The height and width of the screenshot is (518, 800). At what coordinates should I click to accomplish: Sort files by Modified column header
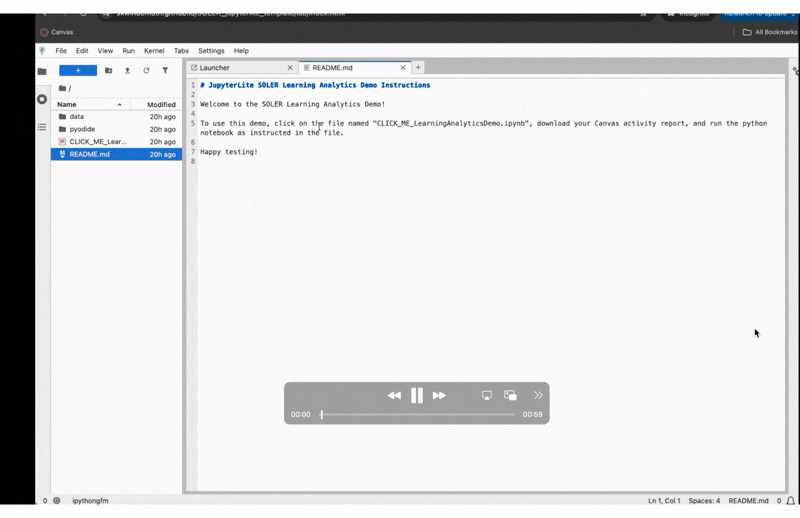click(157, 104)
